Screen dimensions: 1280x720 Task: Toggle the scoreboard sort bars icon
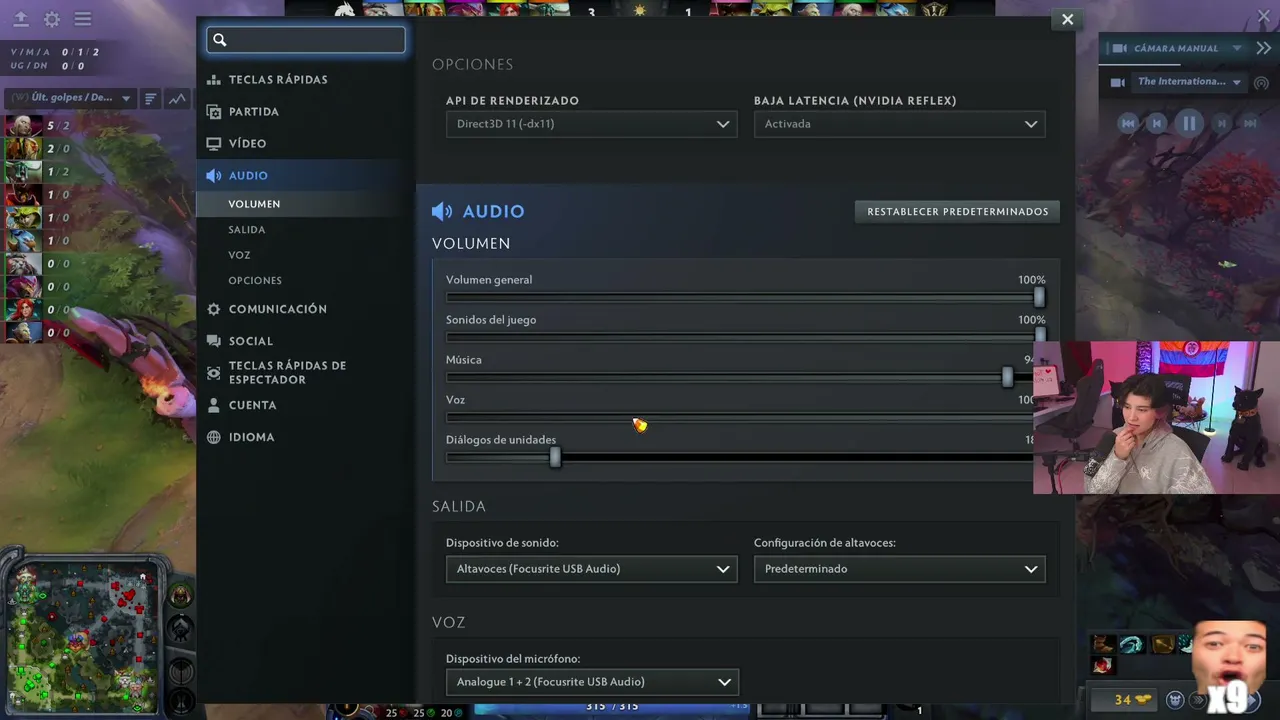pos(150,98)
